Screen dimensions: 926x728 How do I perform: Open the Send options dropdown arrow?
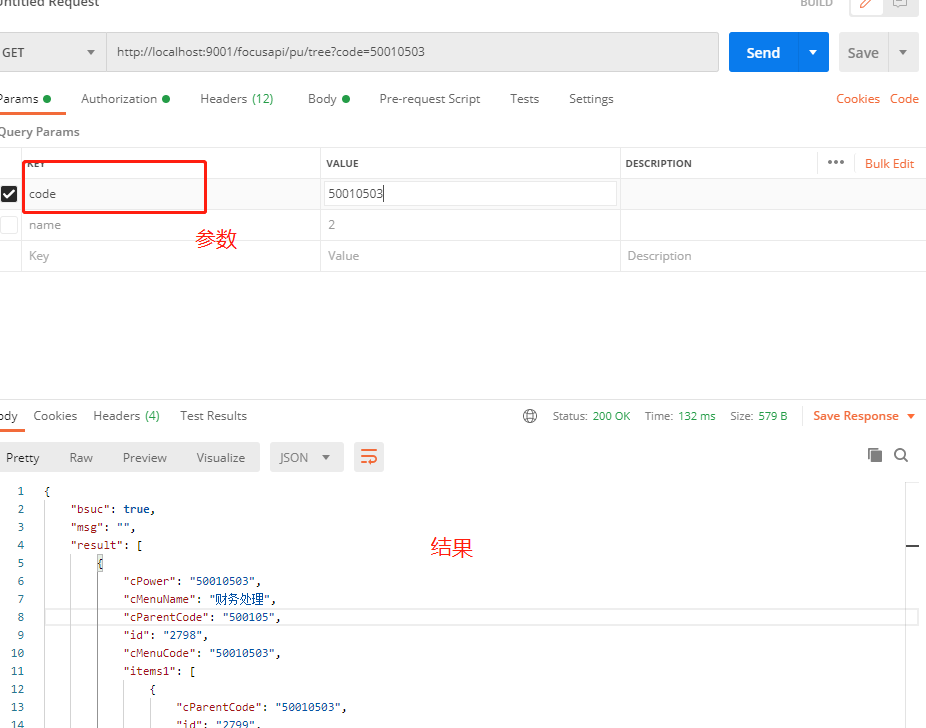[x=813, y=53]
